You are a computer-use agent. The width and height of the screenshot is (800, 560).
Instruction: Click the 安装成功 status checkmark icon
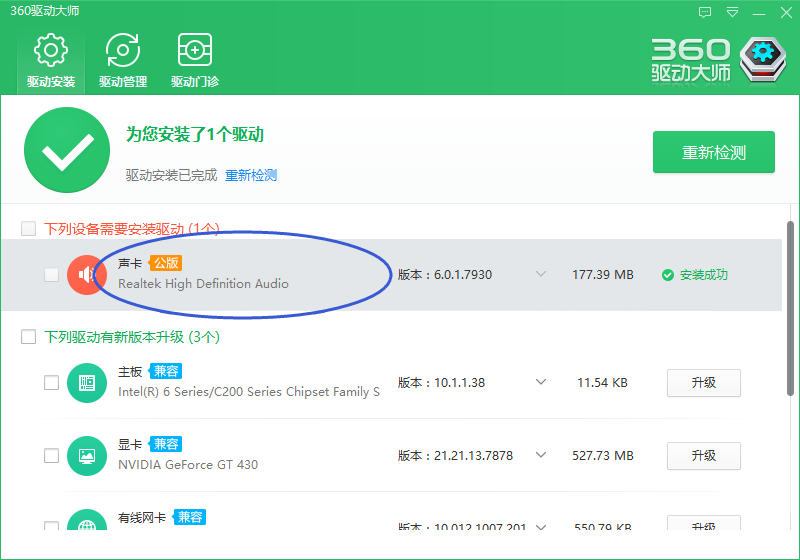point(668,275)
